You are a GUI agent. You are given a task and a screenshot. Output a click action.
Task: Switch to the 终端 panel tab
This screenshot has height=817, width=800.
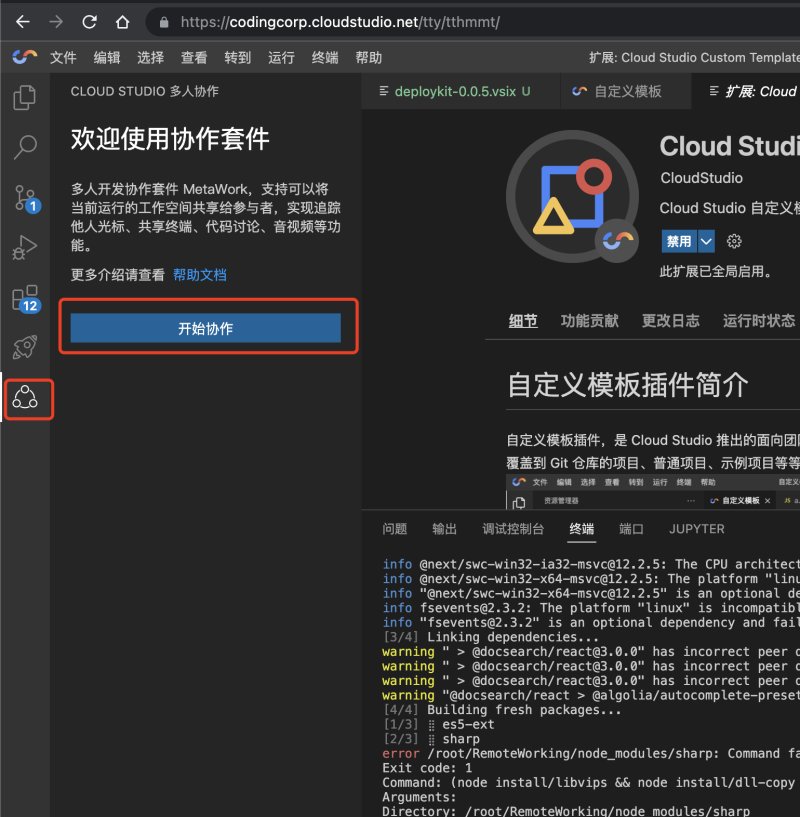[x=582, y=529]
